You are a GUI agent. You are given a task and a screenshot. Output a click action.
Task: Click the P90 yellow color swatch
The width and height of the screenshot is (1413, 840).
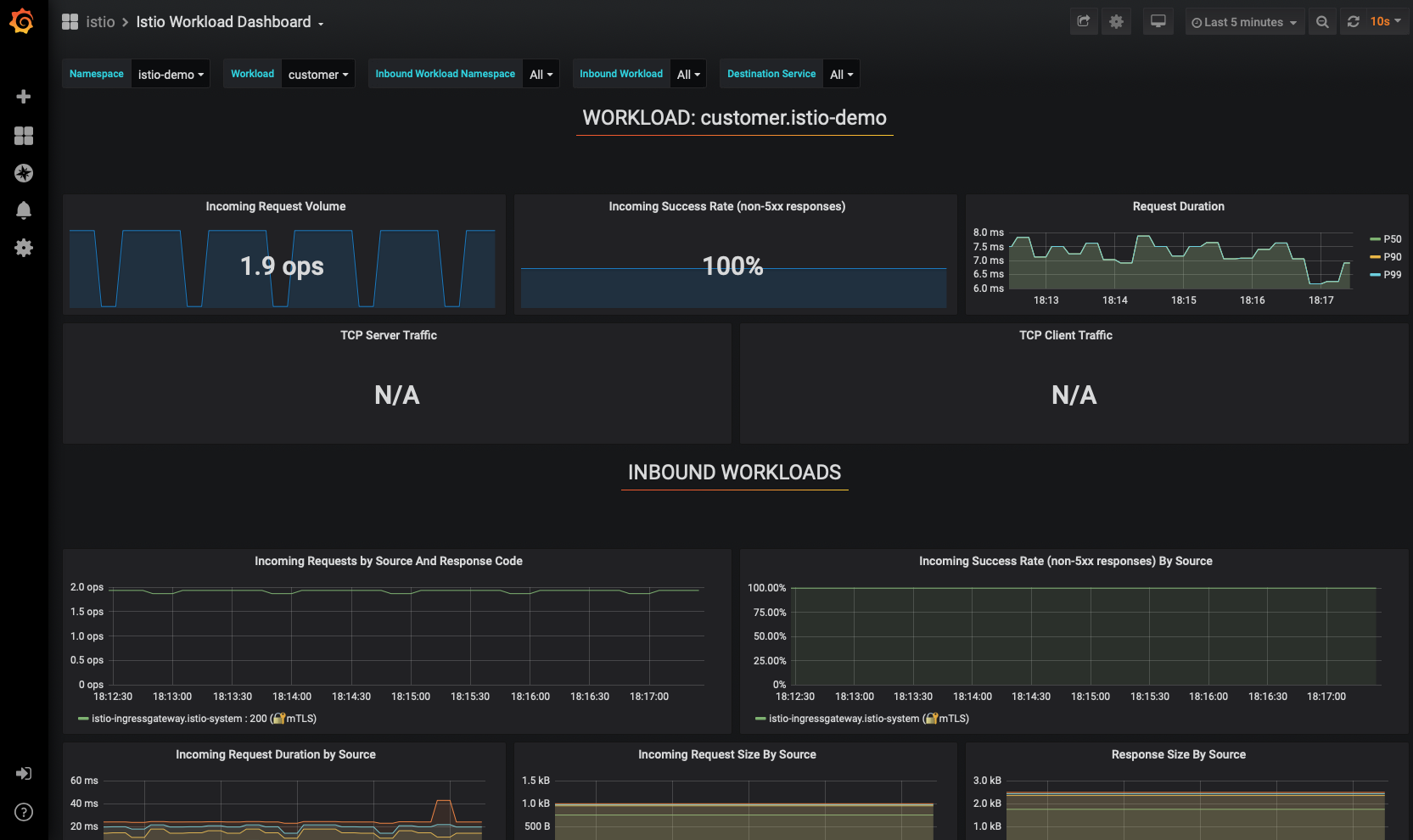point(1375,257)
